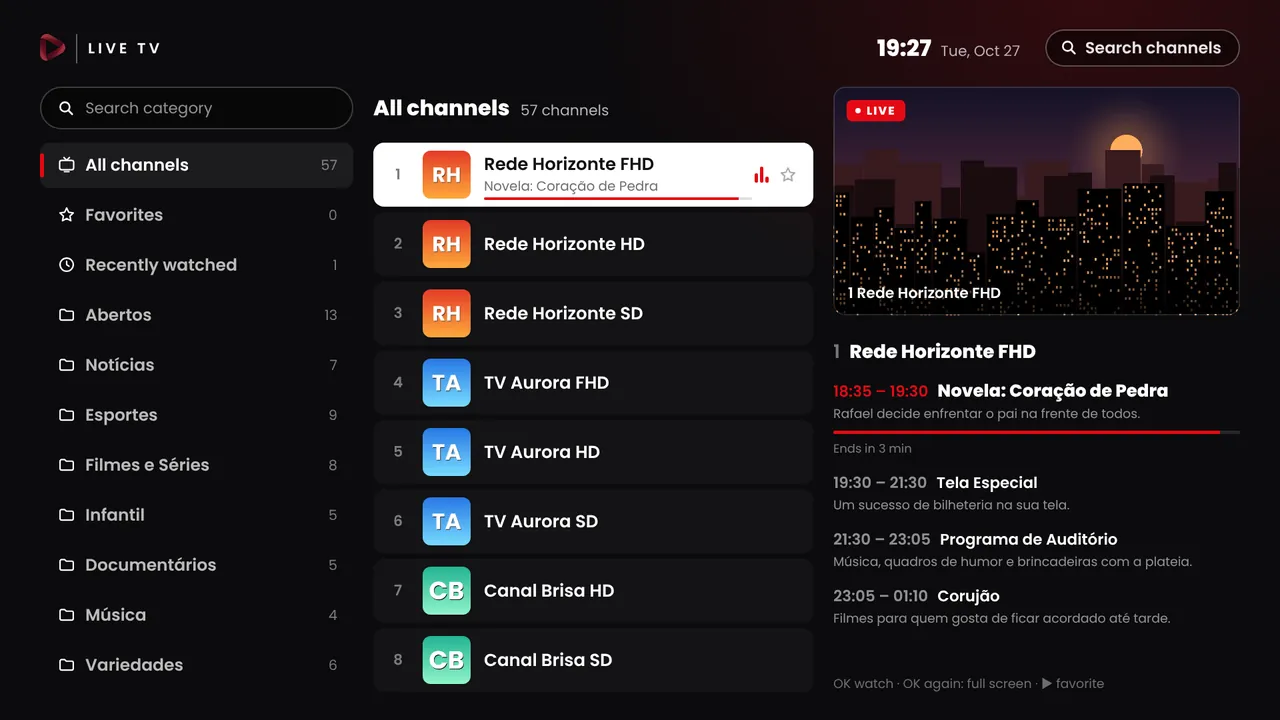Open the Variedades category
Viewport: 1280px width, 720px height.
[x=196, y=665]
